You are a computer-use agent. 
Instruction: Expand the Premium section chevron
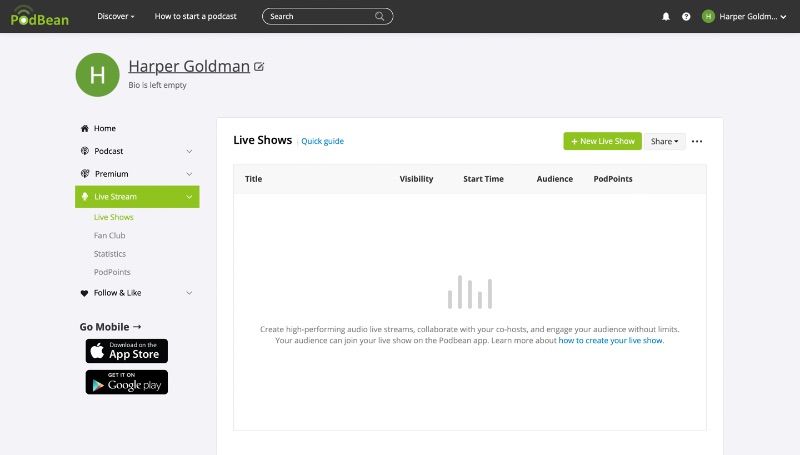pos(189,174)
